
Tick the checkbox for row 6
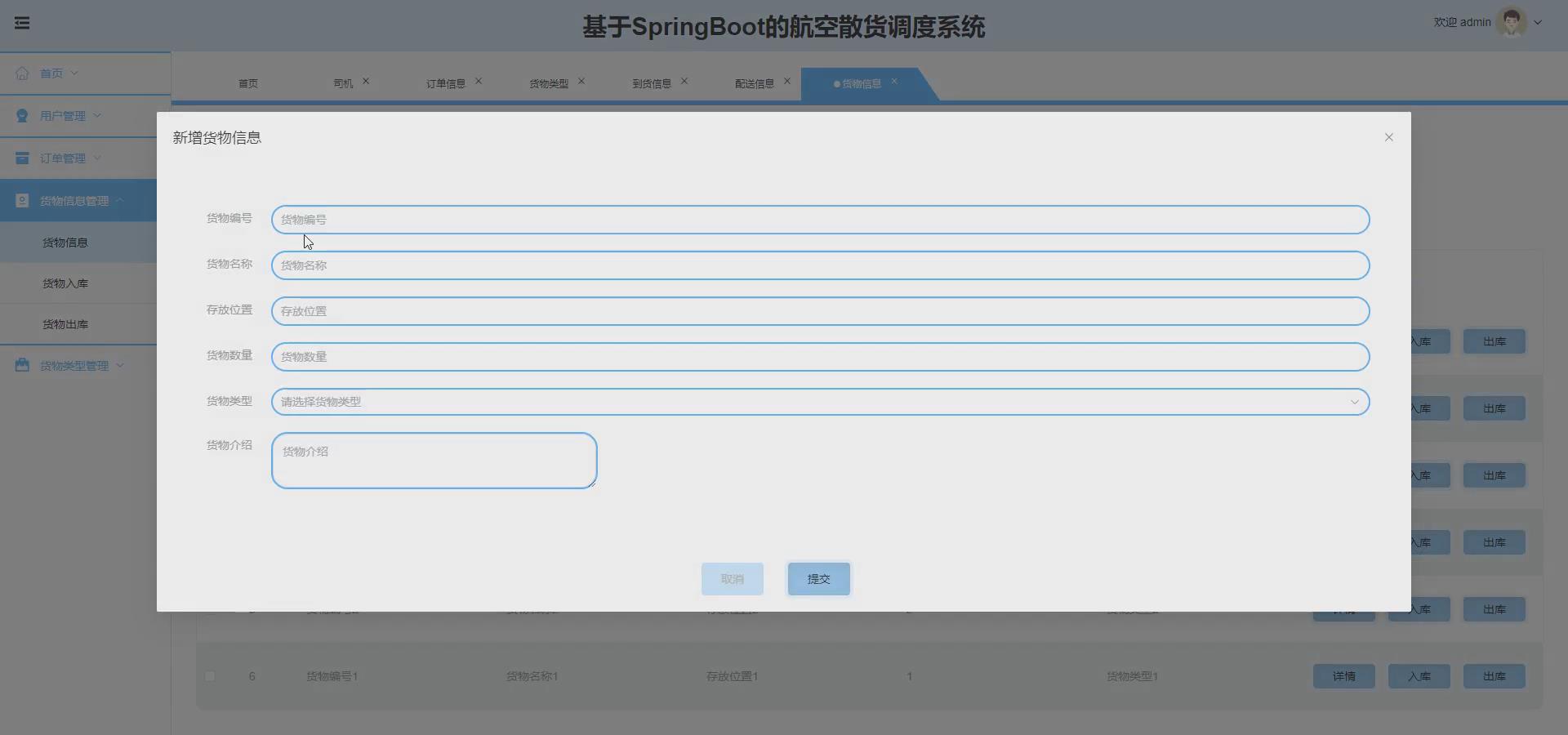point(210,676)
